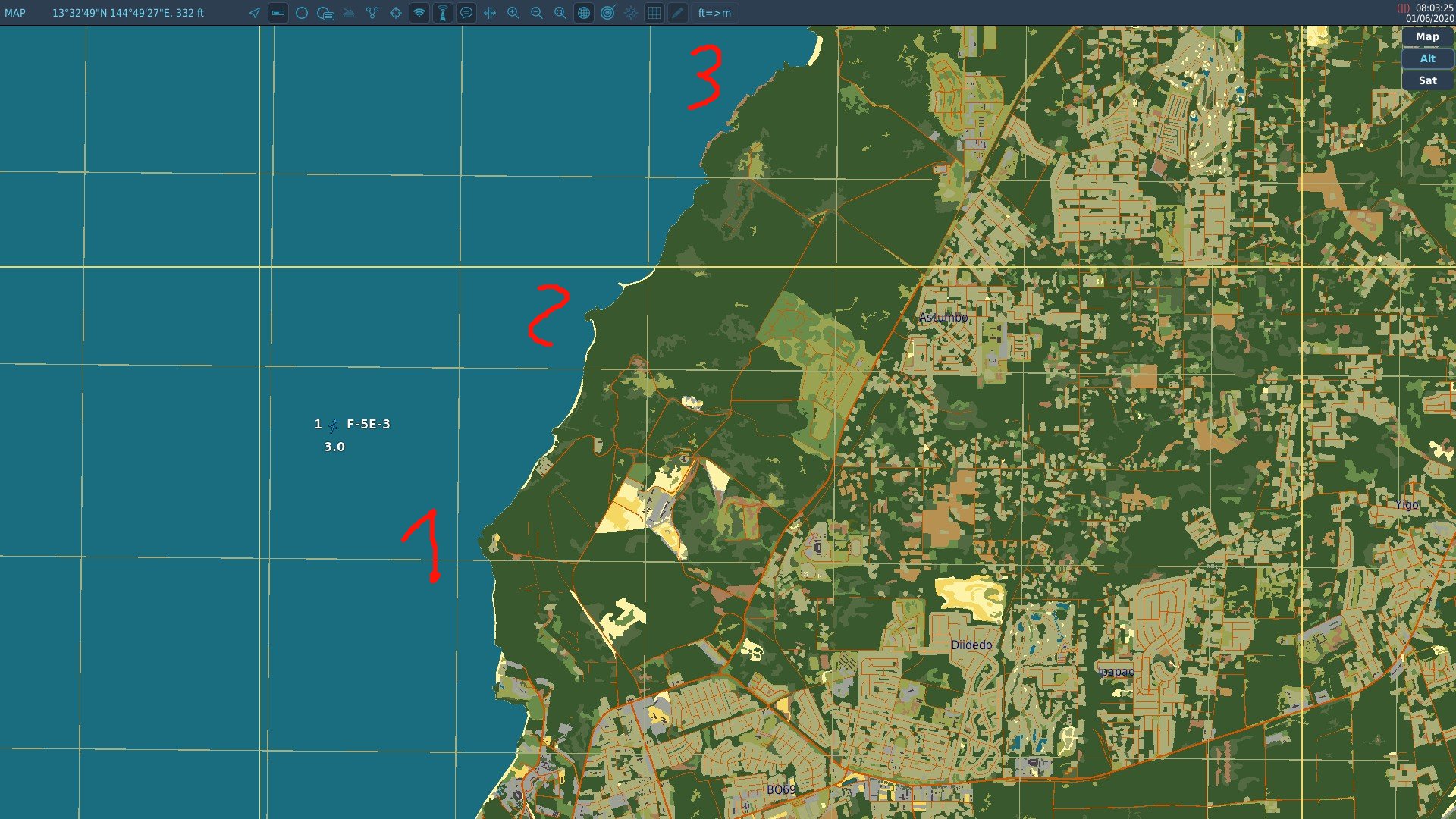Toggle the grid overlay icon
The width and height of the screenshot is (1456, 819).
pyautogui.click(x=654, y=13)
